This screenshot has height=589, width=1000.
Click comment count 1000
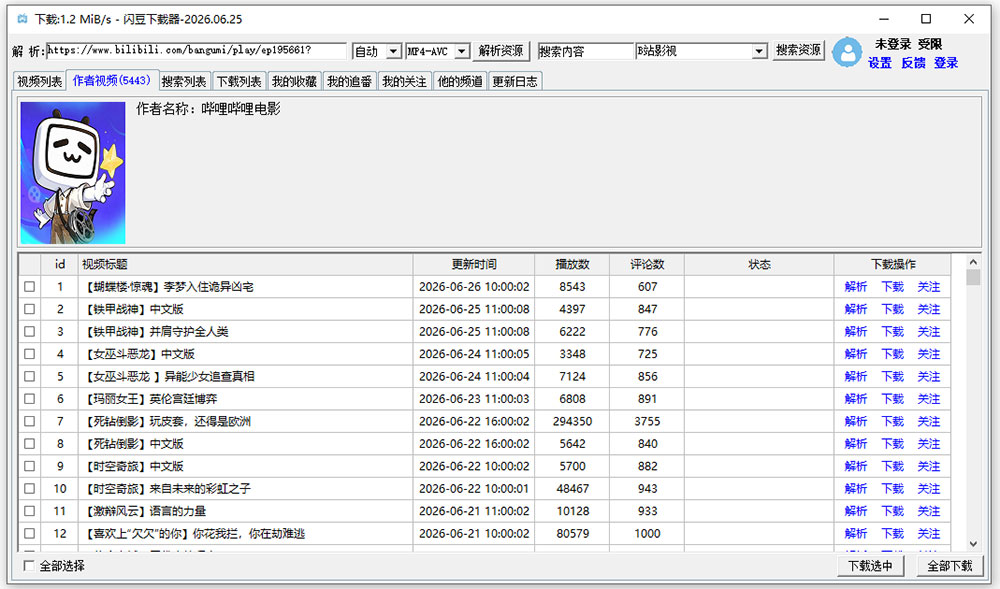click(x=647, y=534)
